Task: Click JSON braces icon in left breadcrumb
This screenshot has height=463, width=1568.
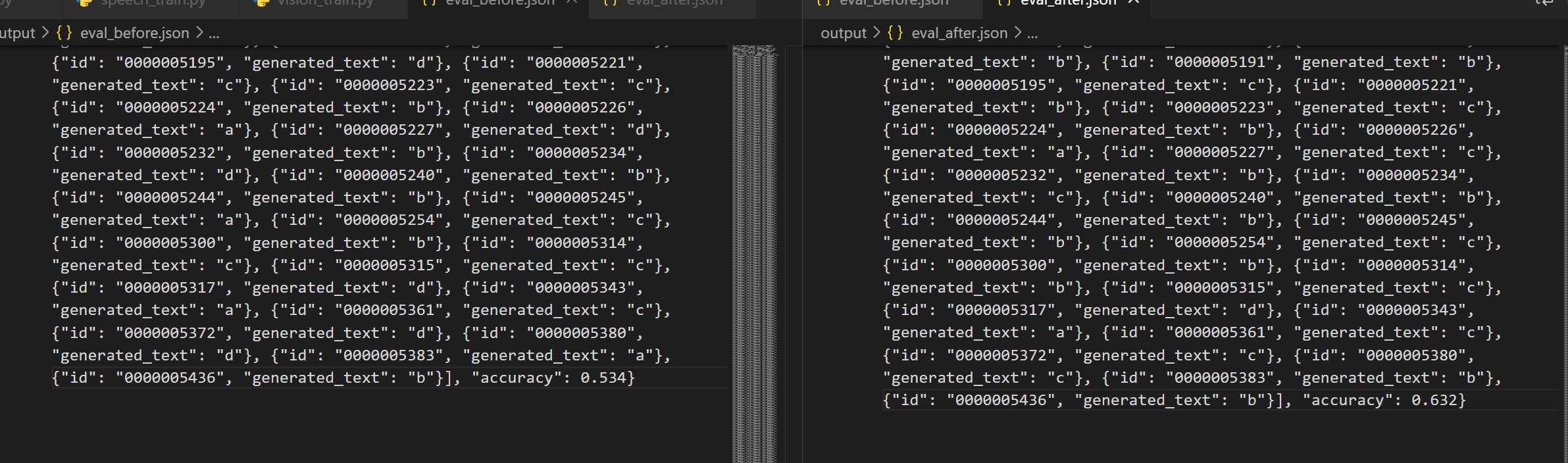Action: click(64, 33)
